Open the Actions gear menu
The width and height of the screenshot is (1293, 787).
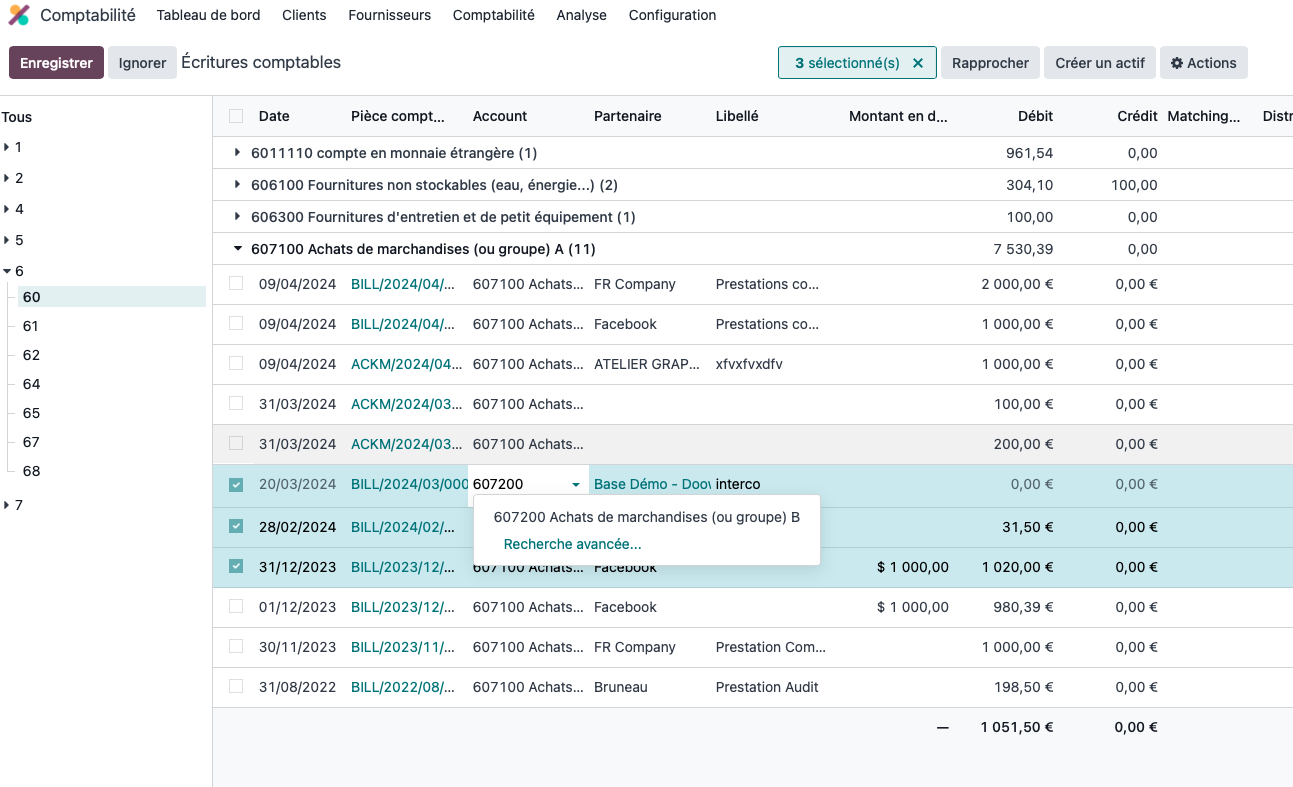(1204, 63)
